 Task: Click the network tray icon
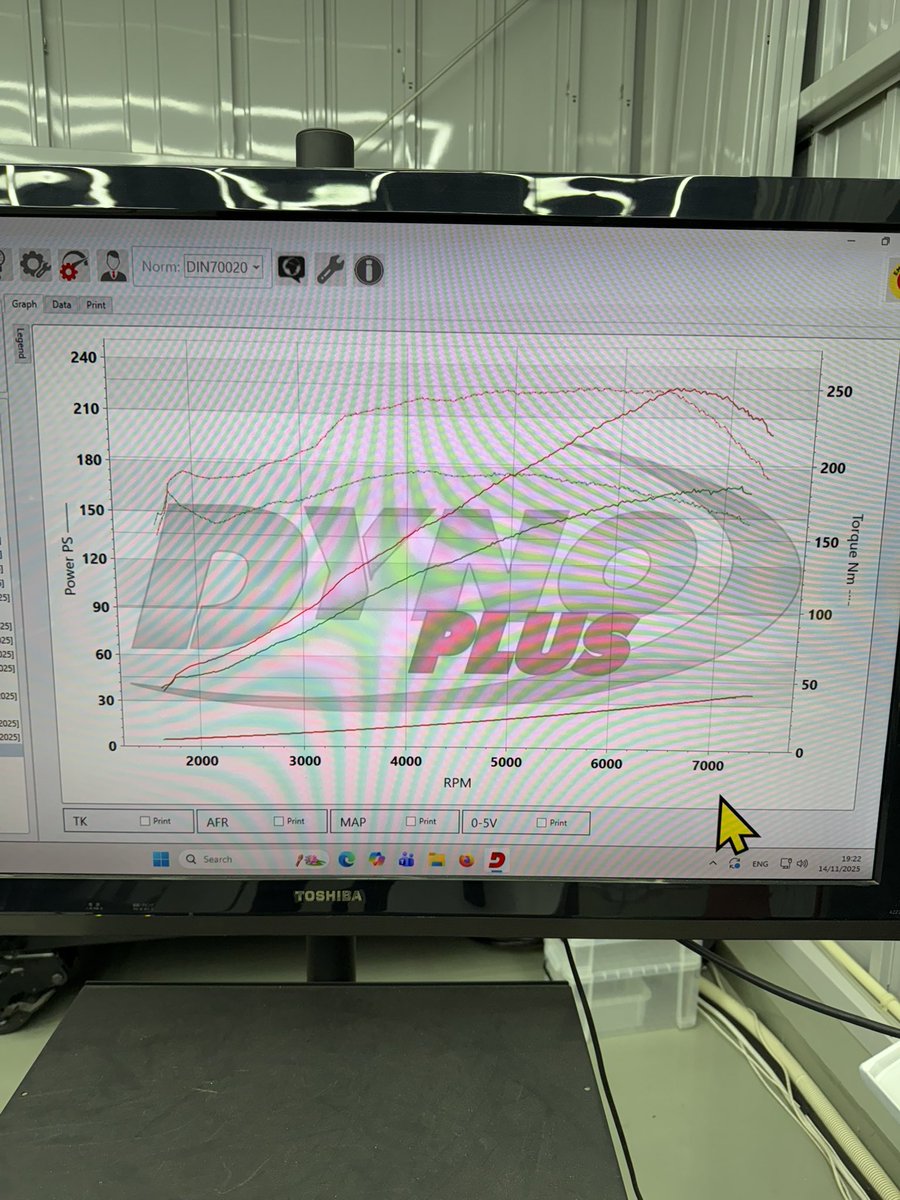pyautogui.click(x=786, y=863)
